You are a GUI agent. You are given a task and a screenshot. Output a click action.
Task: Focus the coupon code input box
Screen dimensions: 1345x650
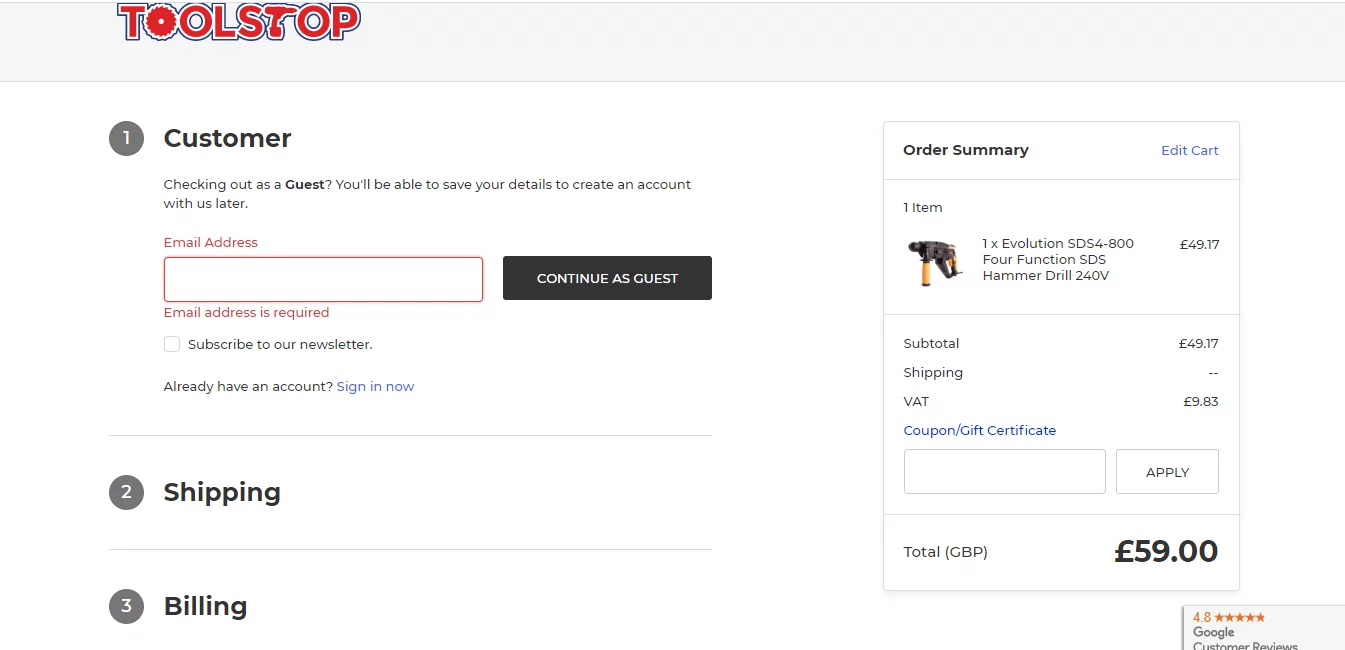pos(1005,471)
